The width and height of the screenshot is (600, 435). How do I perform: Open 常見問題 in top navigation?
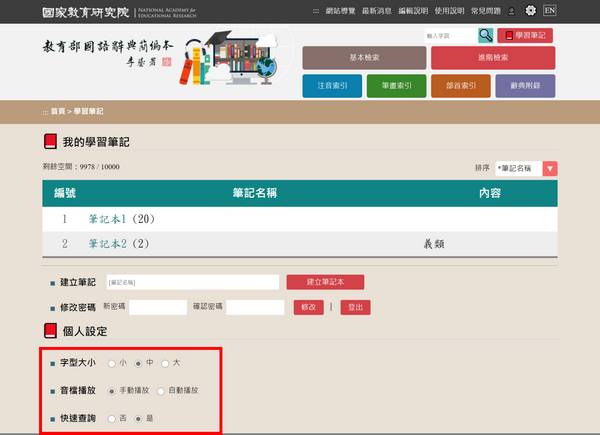coord(486,11)
